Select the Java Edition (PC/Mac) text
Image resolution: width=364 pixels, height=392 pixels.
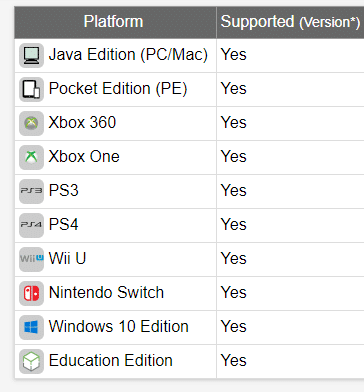(x=128, y=55)
